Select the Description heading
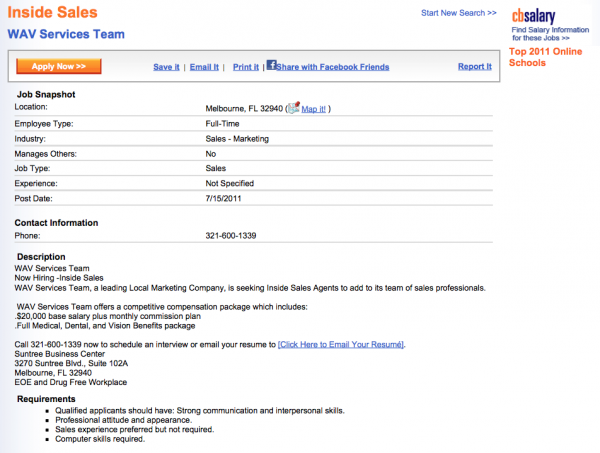 click(41, 257)
